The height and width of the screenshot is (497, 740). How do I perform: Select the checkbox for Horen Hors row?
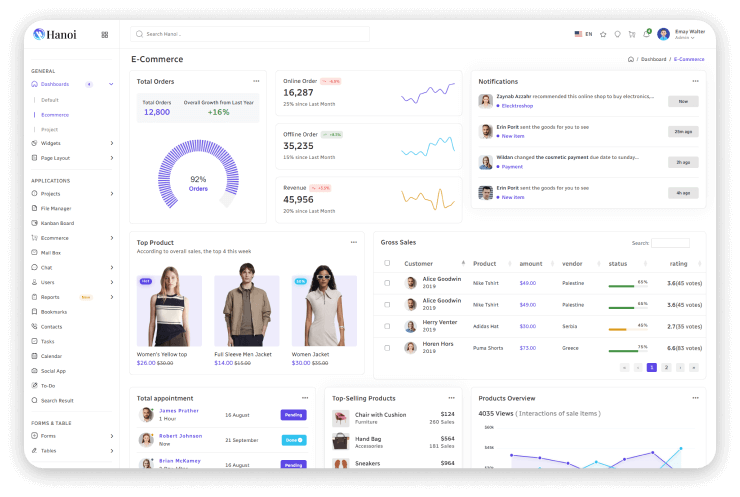388,348
